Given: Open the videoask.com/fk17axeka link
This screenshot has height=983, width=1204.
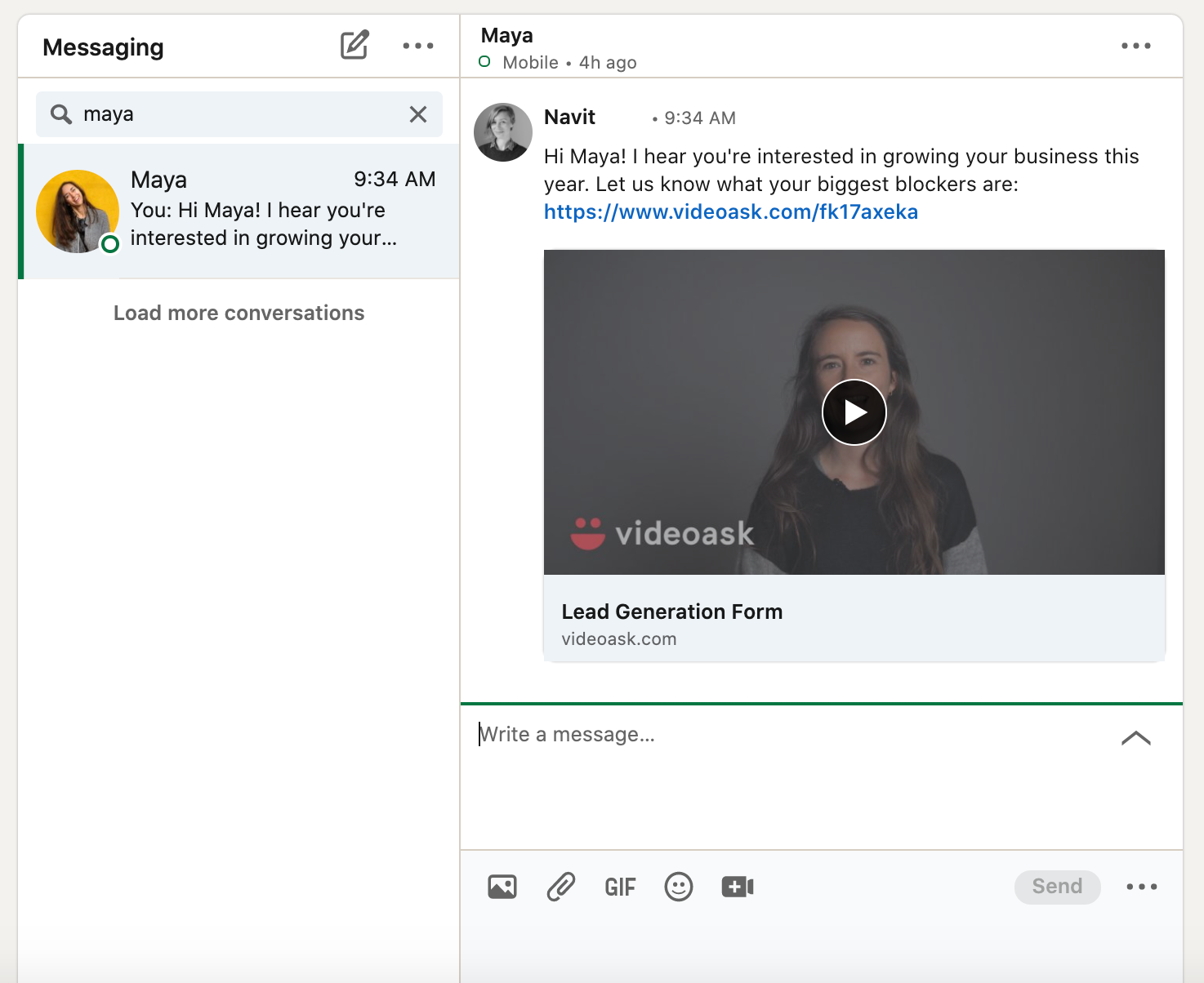Looking at the screenshot, I should point(731,211).
